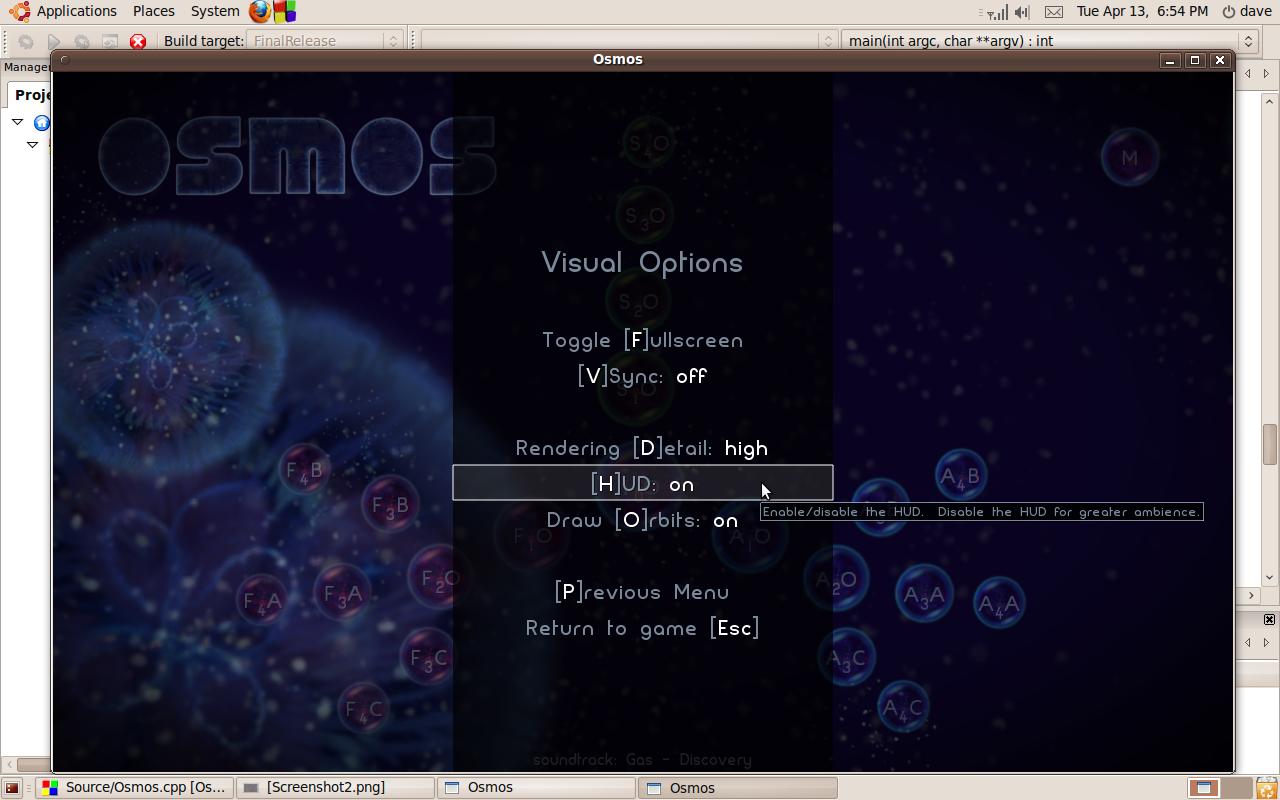Viewport: 1280px width, 800px height.
Task: Click editor tab scroll-left arrow at top right
Action: pyautogui.click(x=1248, y=75)
